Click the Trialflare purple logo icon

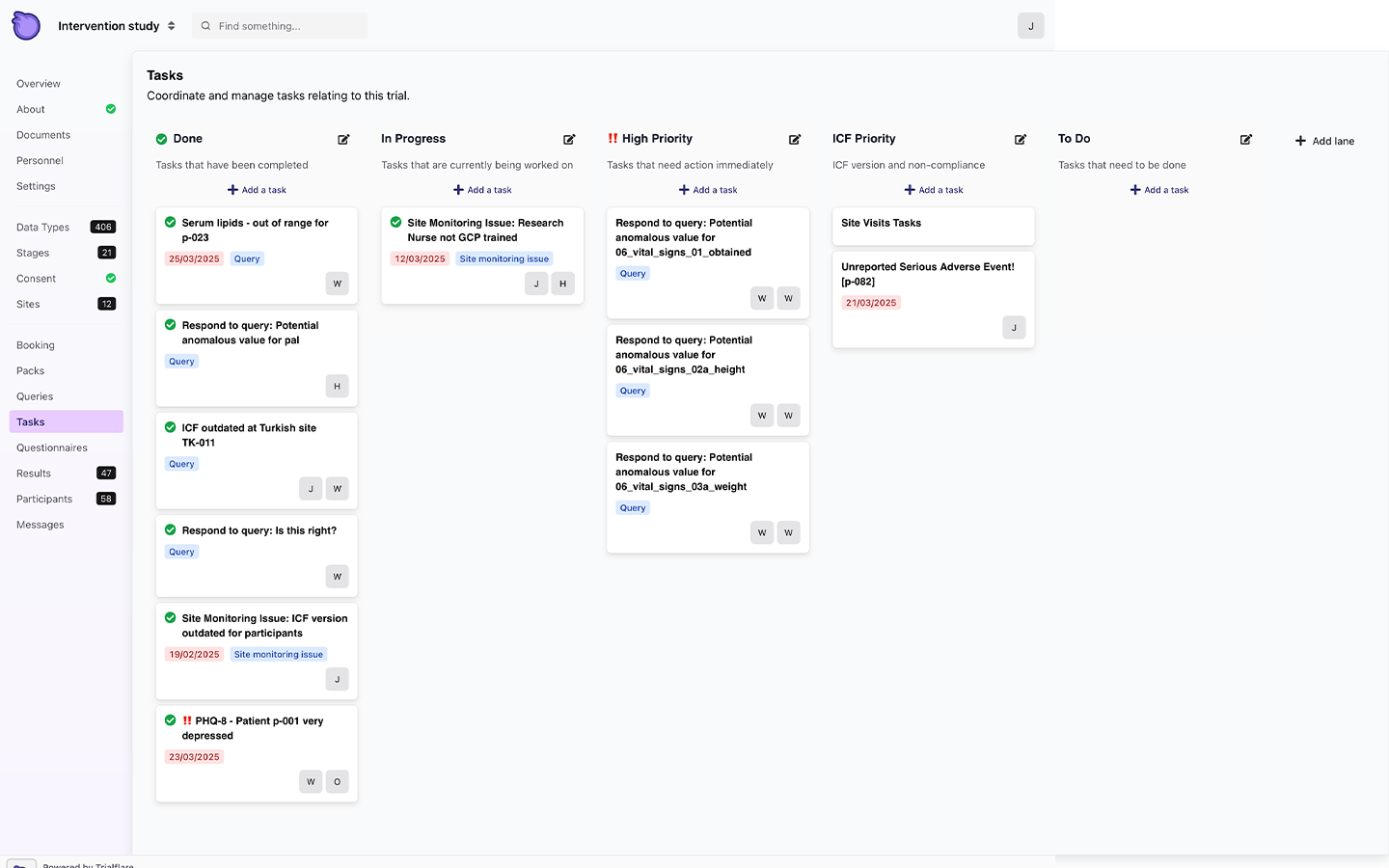tap(26, 26)
